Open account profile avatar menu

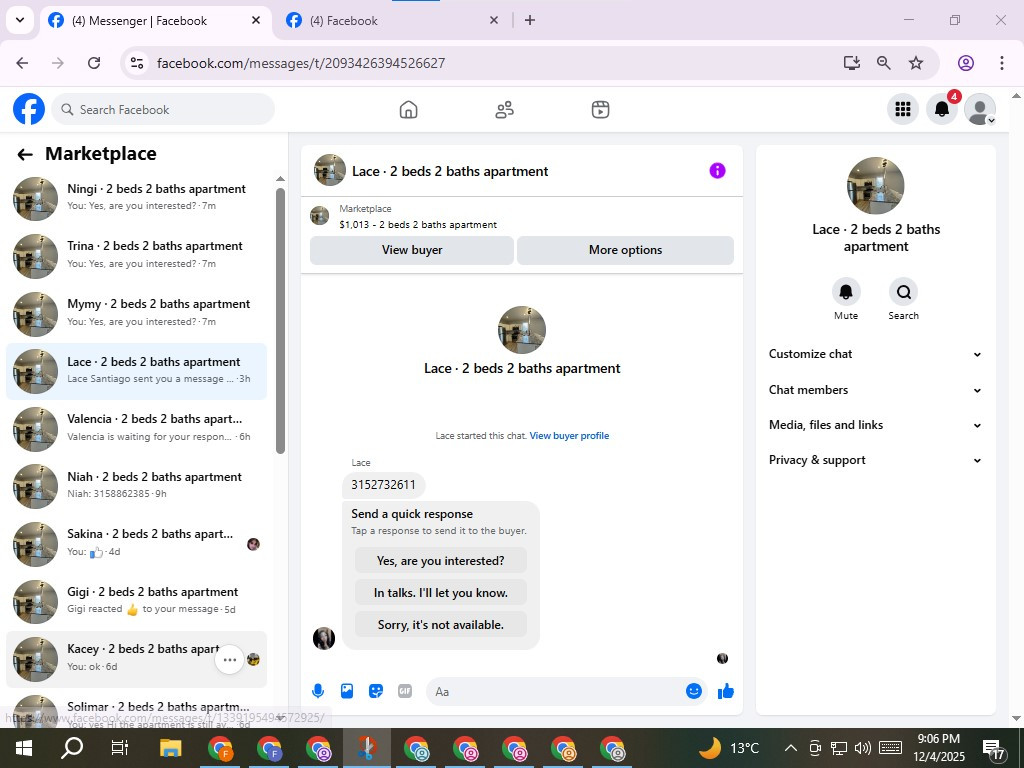click(980, 109)
